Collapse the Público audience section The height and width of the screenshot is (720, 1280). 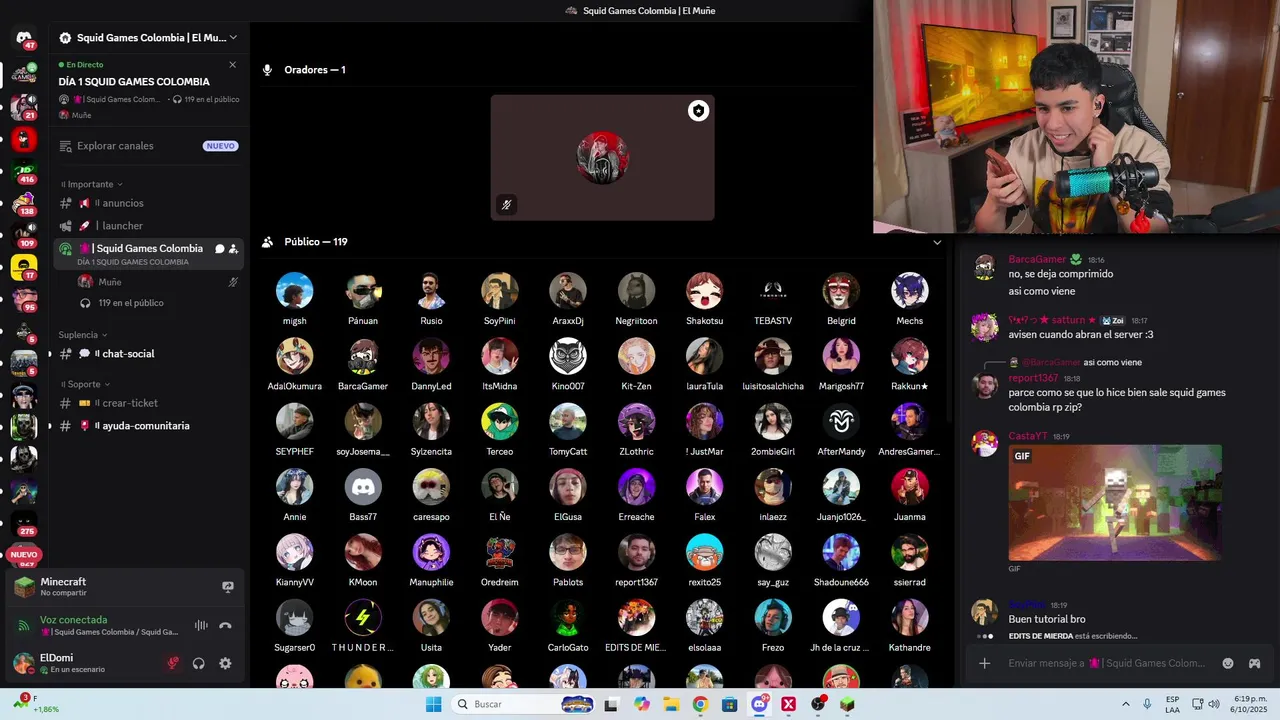937,242
